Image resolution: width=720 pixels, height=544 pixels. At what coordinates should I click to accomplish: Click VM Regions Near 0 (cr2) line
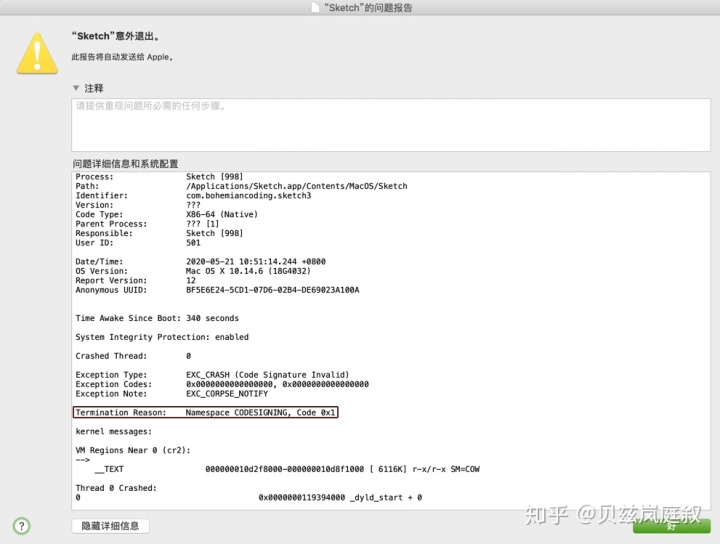(x=133, y=450)
